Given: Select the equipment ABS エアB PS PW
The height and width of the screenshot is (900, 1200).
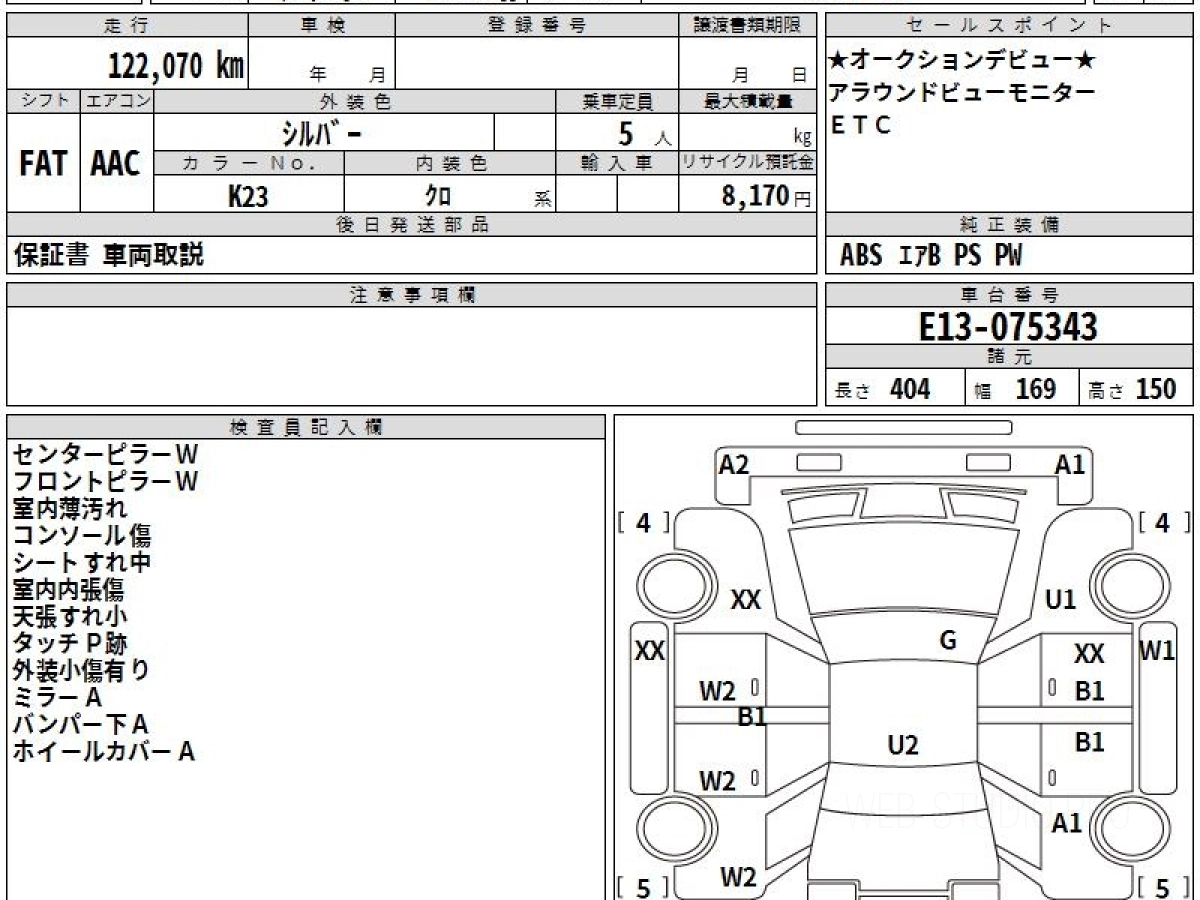Looking at the screenshot, I should pos(931,256).
